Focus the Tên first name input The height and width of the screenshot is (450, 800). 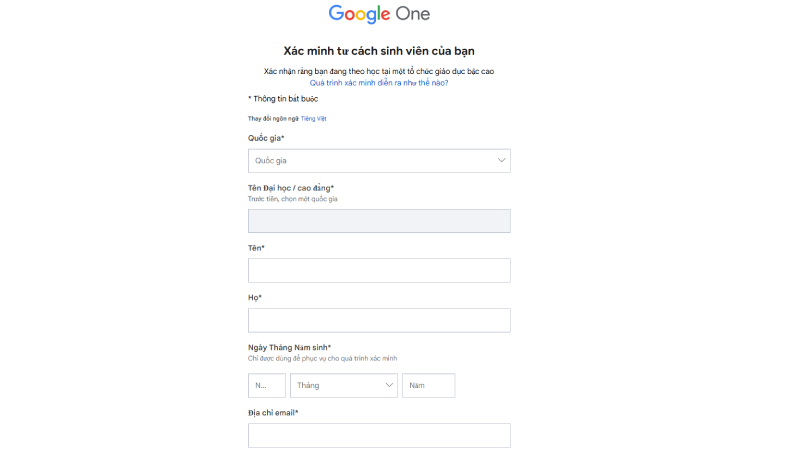tap(379, 270)
